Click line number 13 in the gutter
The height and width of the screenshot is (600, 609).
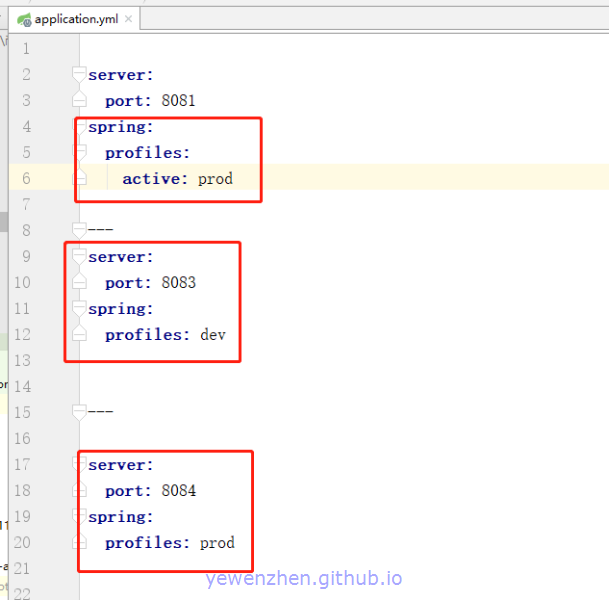(22, 361)
